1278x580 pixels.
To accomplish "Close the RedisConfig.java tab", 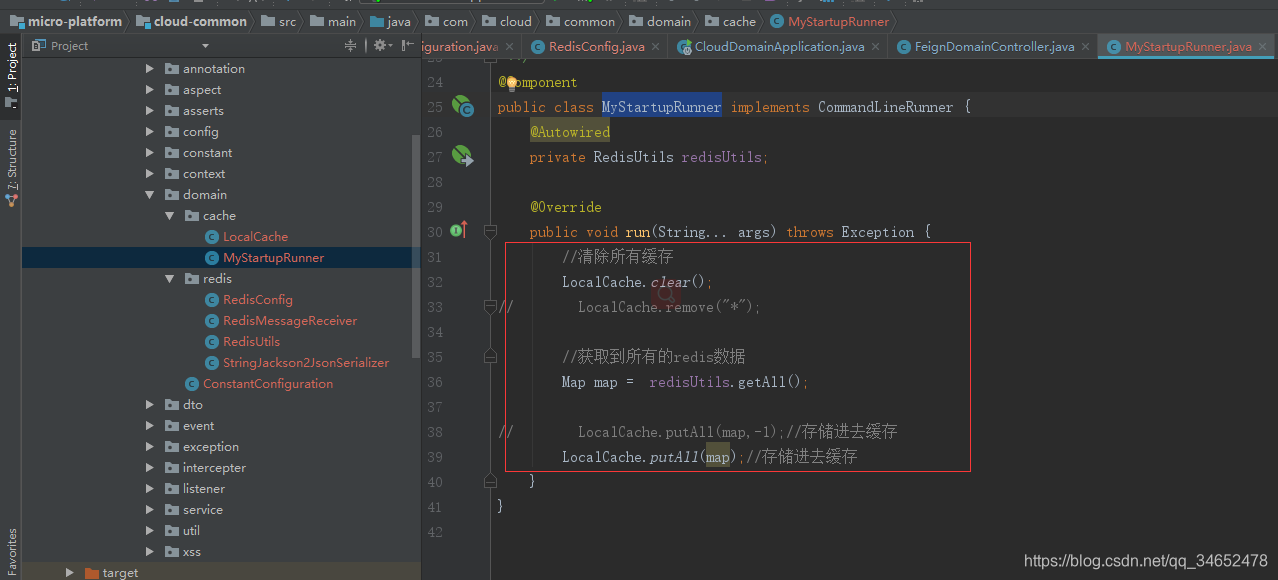I will [x=655, y=47].
